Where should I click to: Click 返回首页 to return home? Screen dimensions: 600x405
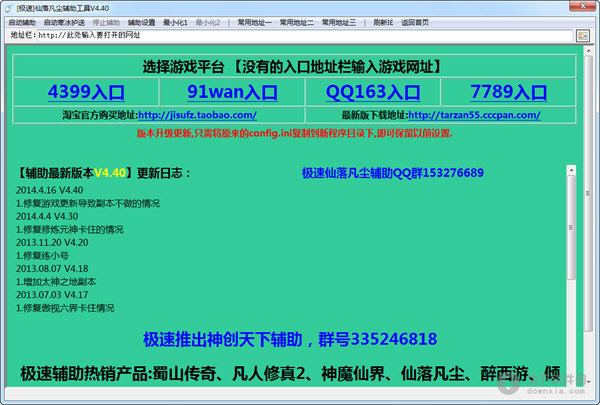[x=415, y=23]
